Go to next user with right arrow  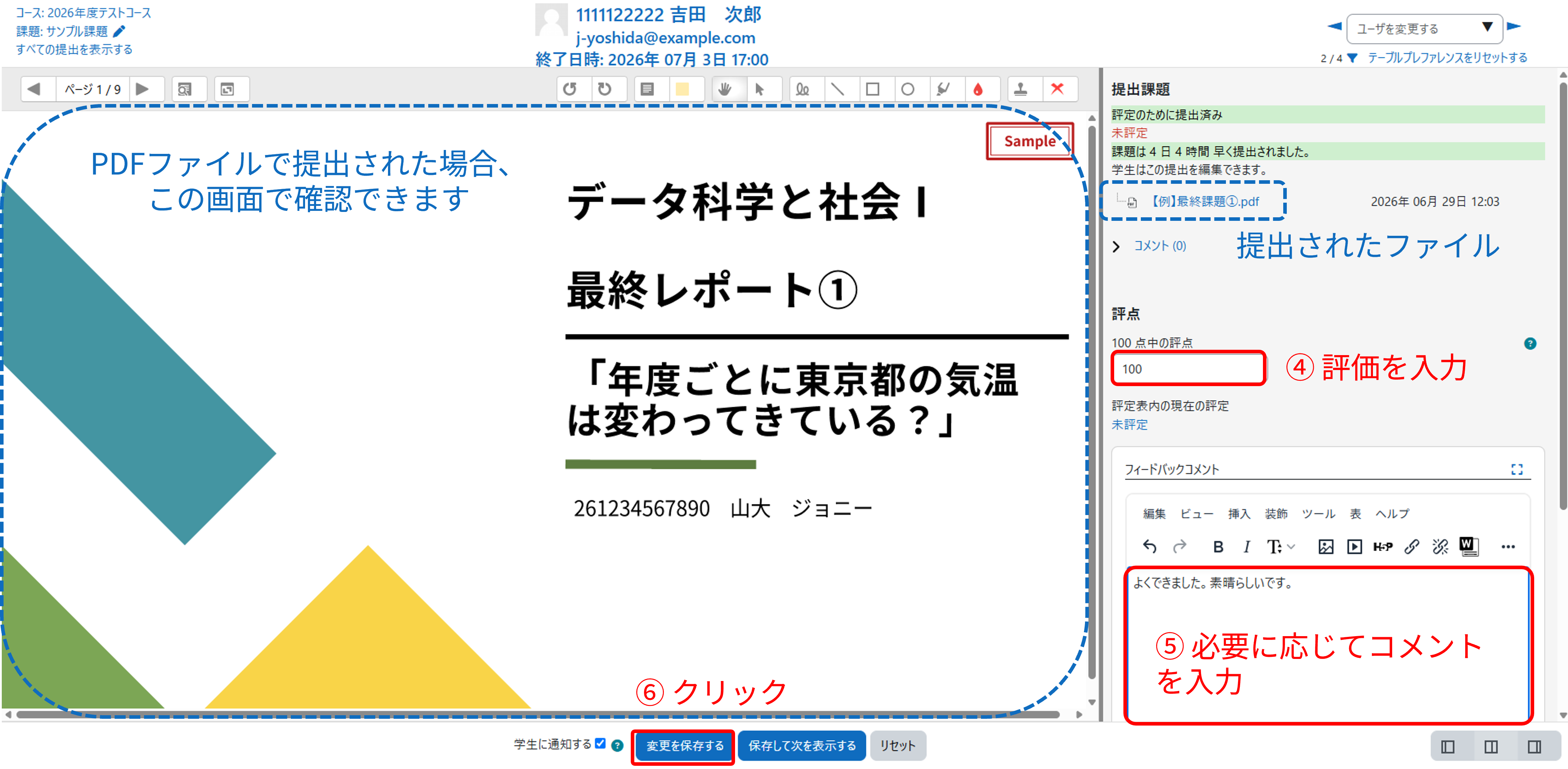1514,26
